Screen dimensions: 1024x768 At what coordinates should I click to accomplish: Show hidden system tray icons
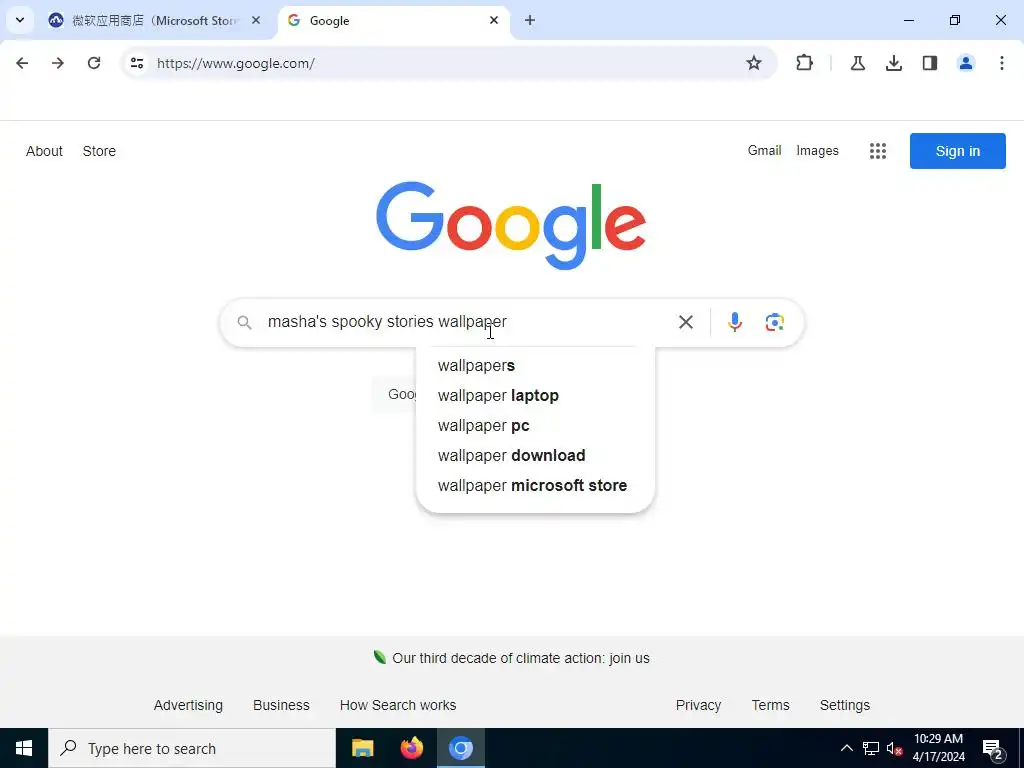846,748
